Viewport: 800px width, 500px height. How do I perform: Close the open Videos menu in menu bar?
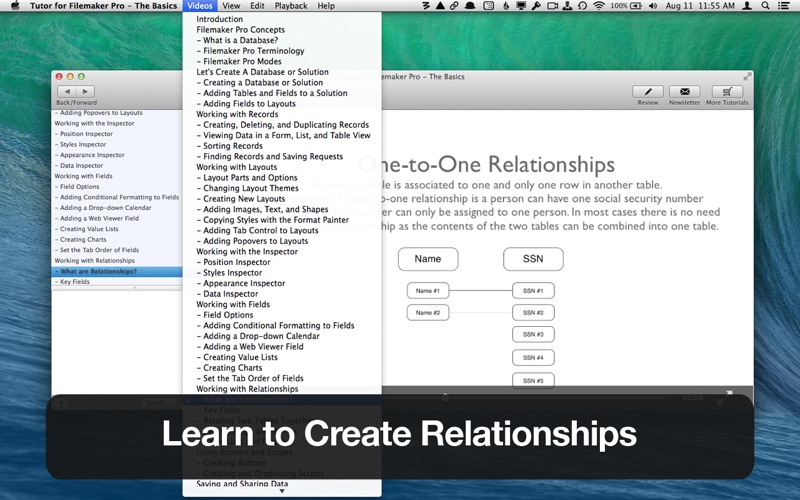199,6
